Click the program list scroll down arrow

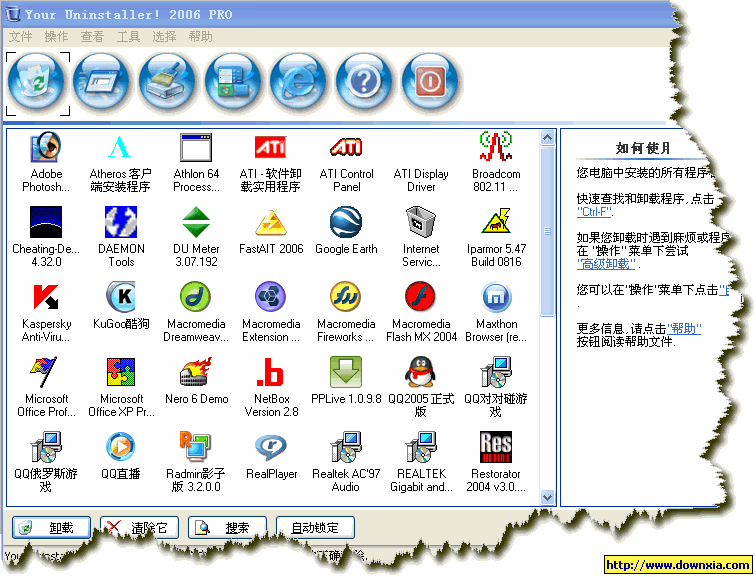click(x=547, y=497)
